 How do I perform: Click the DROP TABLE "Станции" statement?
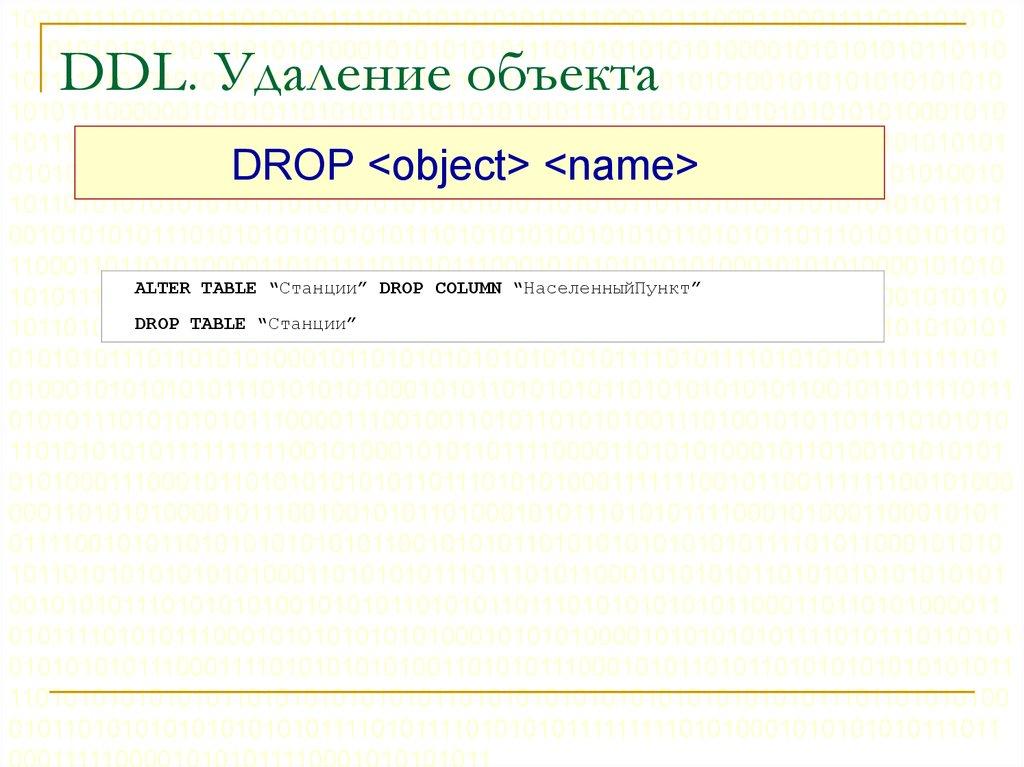click(247, 323)
